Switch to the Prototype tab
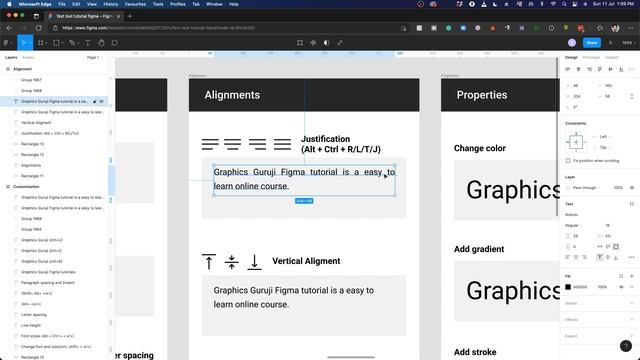Image resolution: width=640 pixels, height=360 pixels. (x=591, y=58)
